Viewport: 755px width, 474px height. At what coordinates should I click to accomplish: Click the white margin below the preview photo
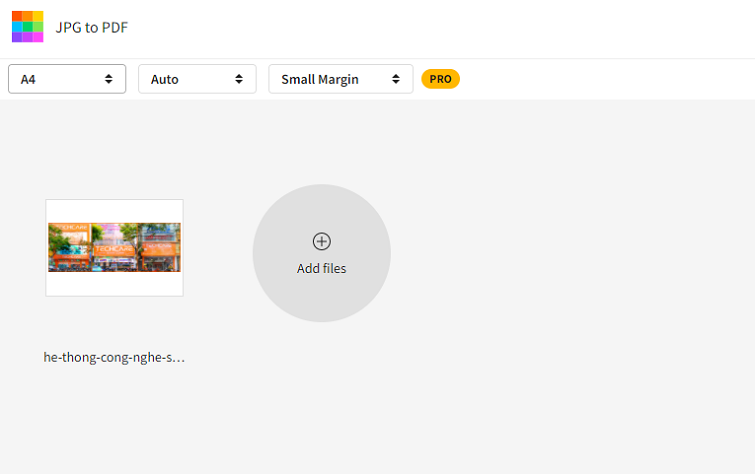[114, 284]
